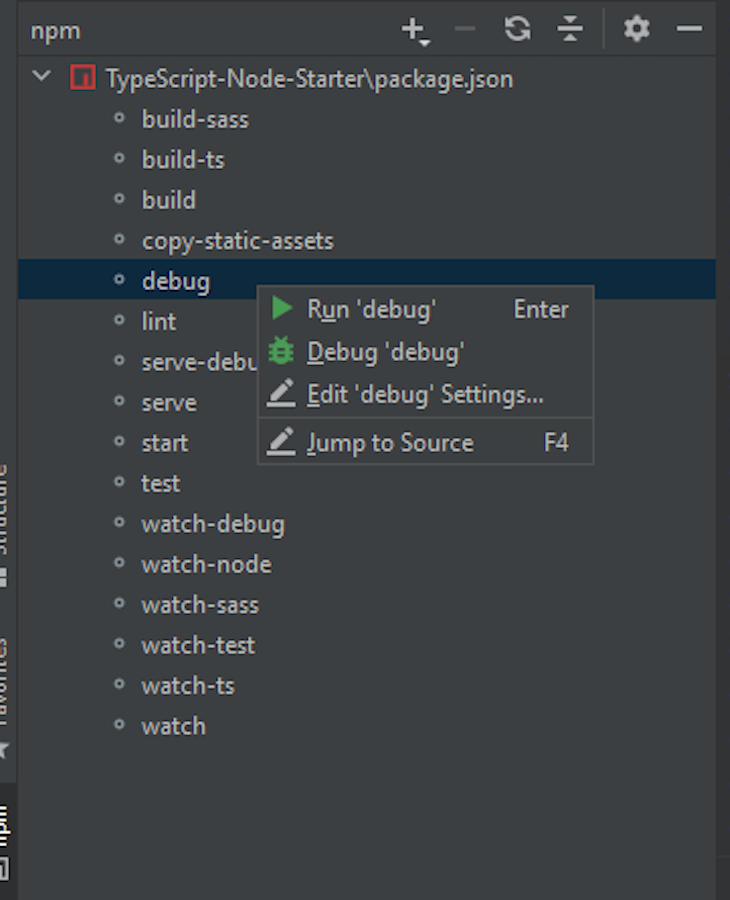
Task: Select the watch-test script
Action: [197, 645]
